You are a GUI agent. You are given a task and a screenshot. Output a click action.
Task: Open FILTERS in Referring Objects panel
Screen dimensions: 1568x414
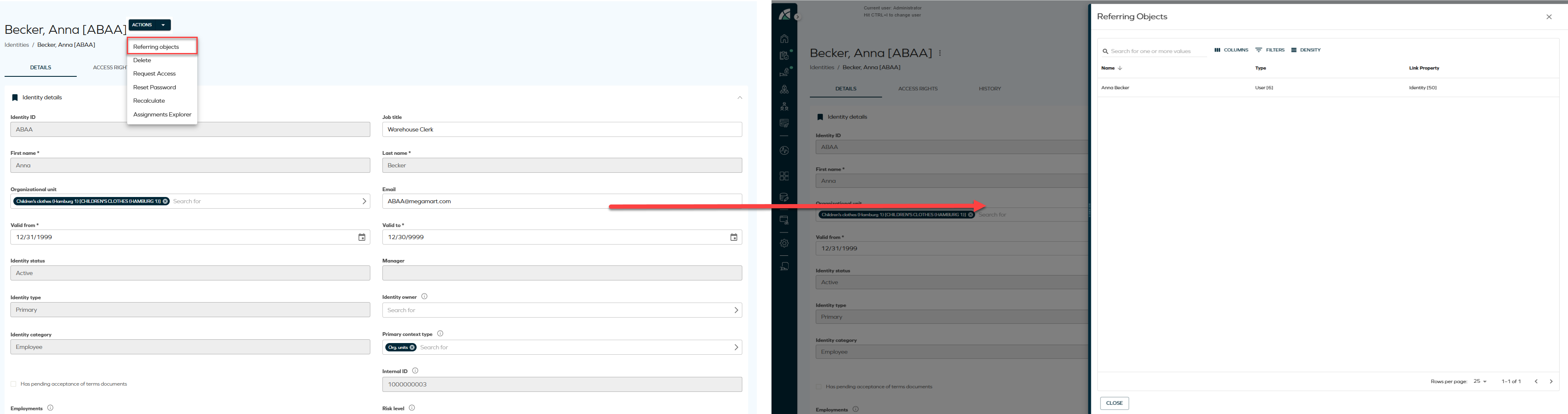(x=1270, y=50)
